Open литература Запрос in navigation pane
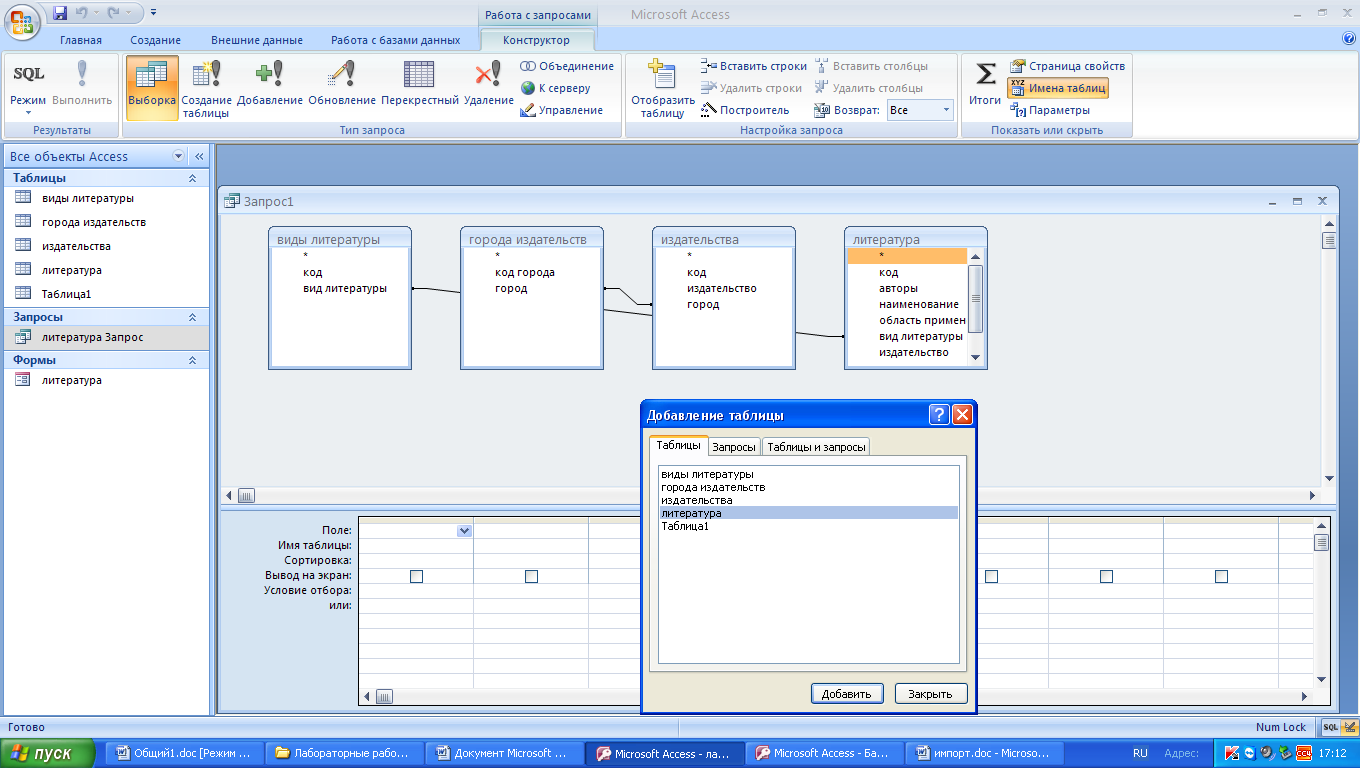 click(x=105, y=337)
